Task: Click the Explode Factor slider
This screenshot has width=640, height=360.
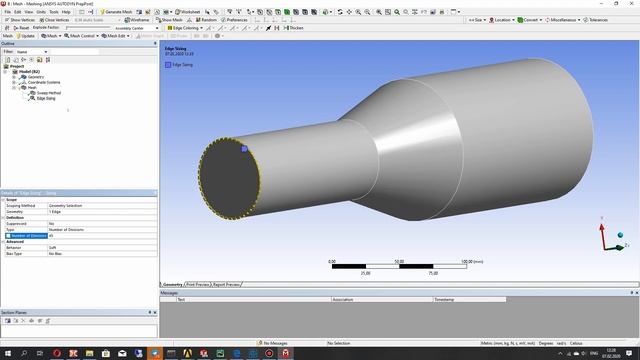Action: coord(88,28)
